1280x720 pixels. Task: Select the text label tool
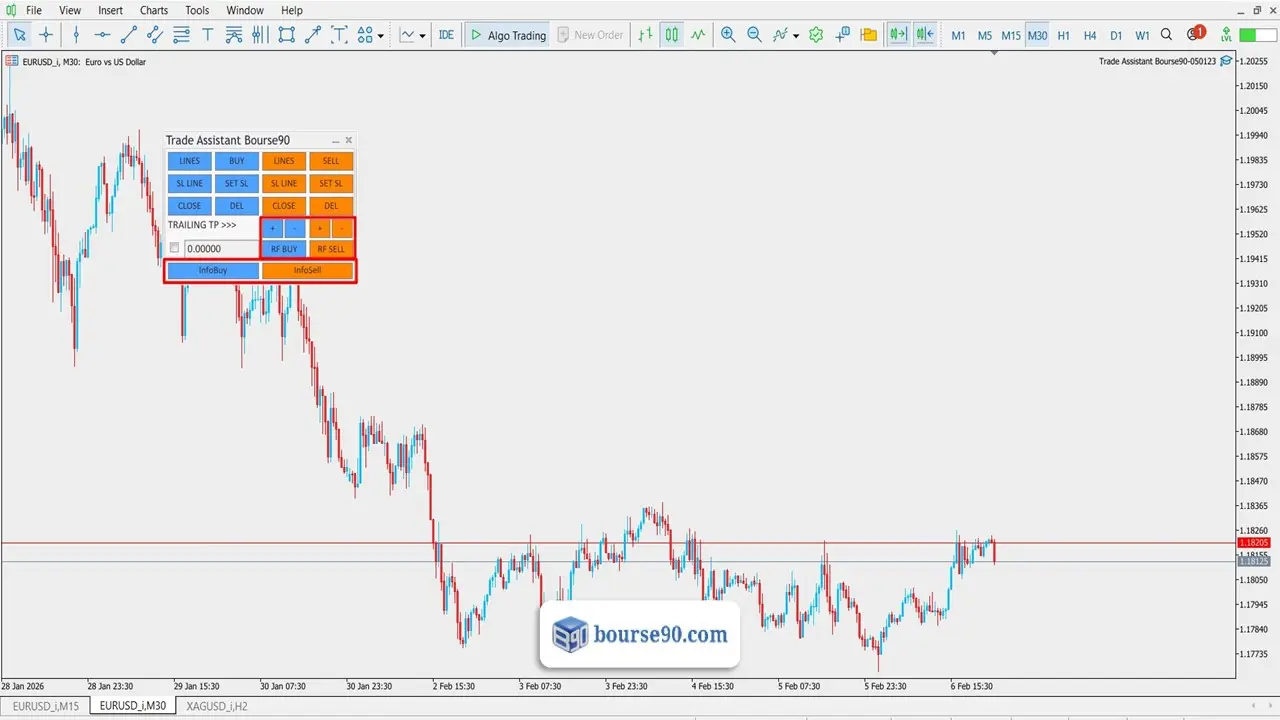tap(208, 35)
